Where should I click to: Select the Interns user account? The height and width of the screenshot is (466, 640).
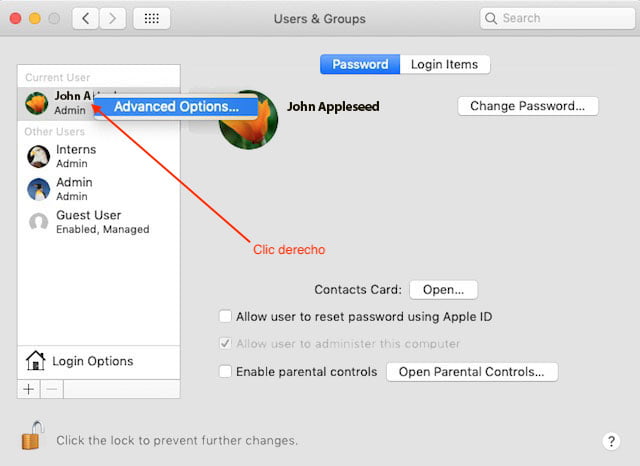[x=76, y=155]
